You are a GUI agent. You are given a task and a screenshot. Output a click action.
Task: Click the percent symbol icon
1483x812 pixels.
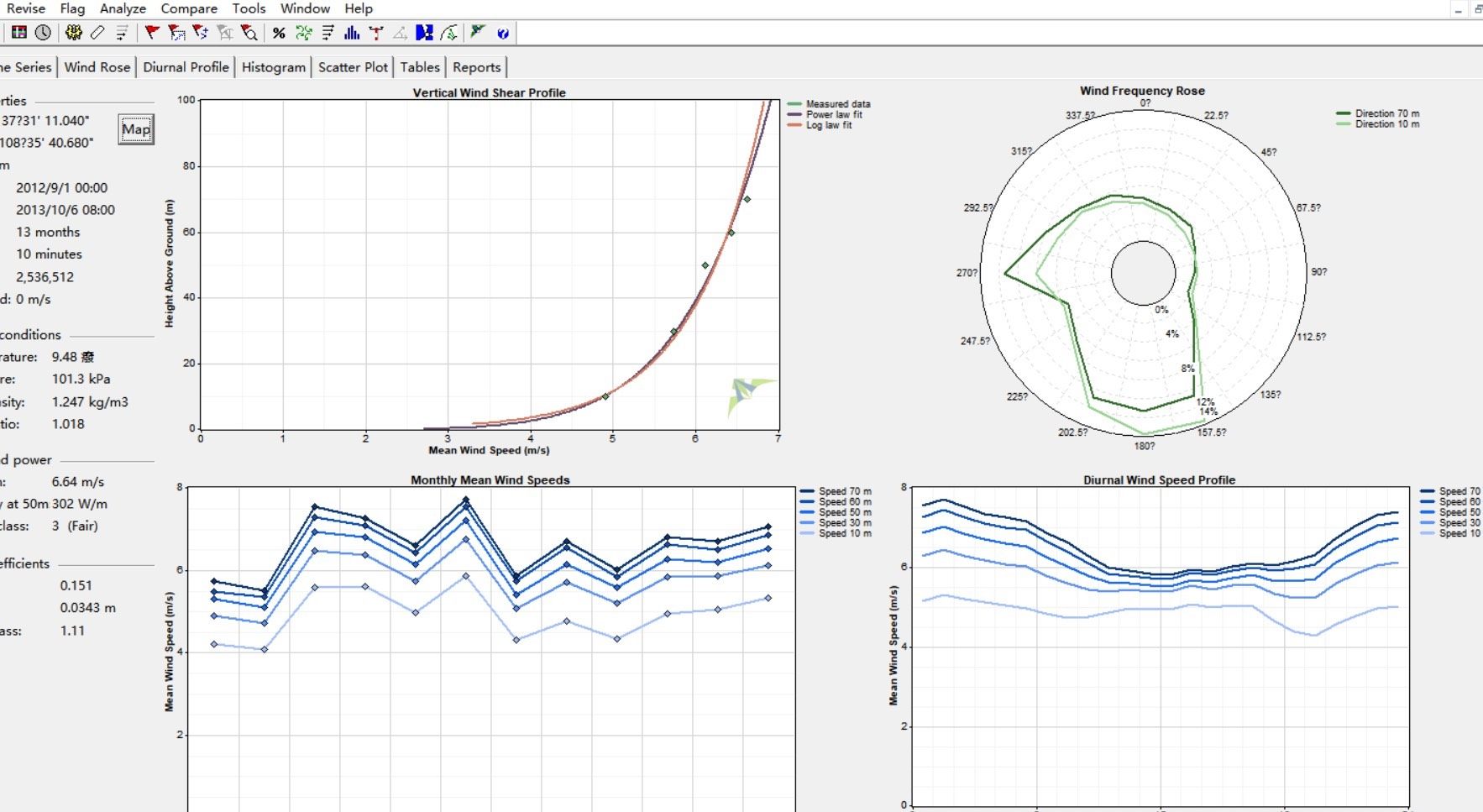coord(279,33)
